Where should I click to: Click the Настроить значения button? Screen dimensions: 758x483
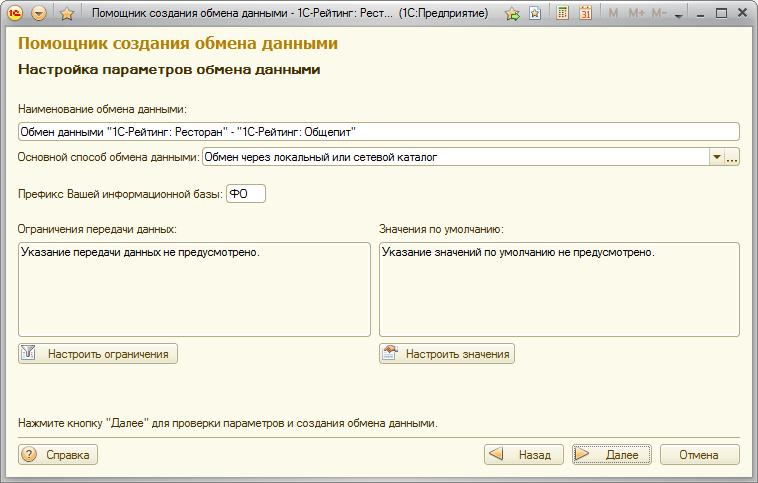pos(447,353)
